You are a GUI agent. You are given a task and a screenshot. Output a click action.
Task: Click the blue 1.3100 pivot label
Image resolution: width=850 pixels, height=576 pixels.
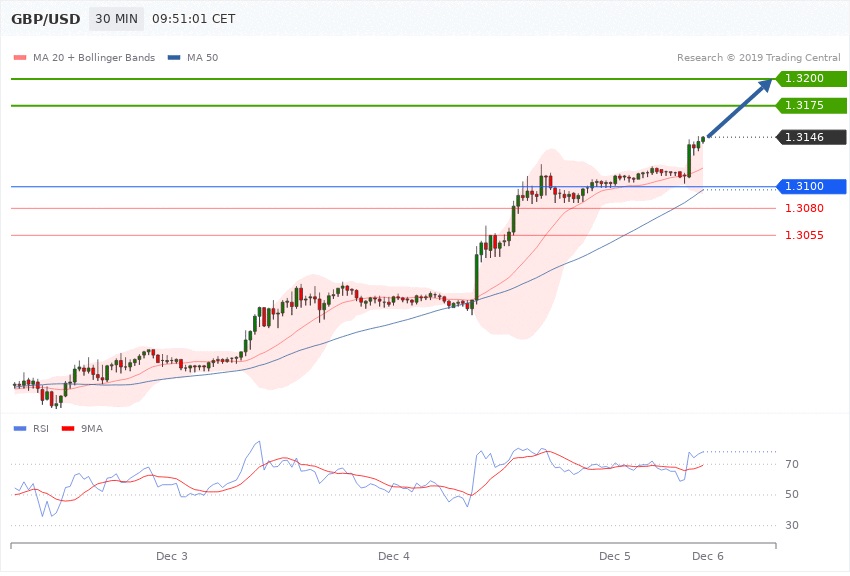[811, 187]
